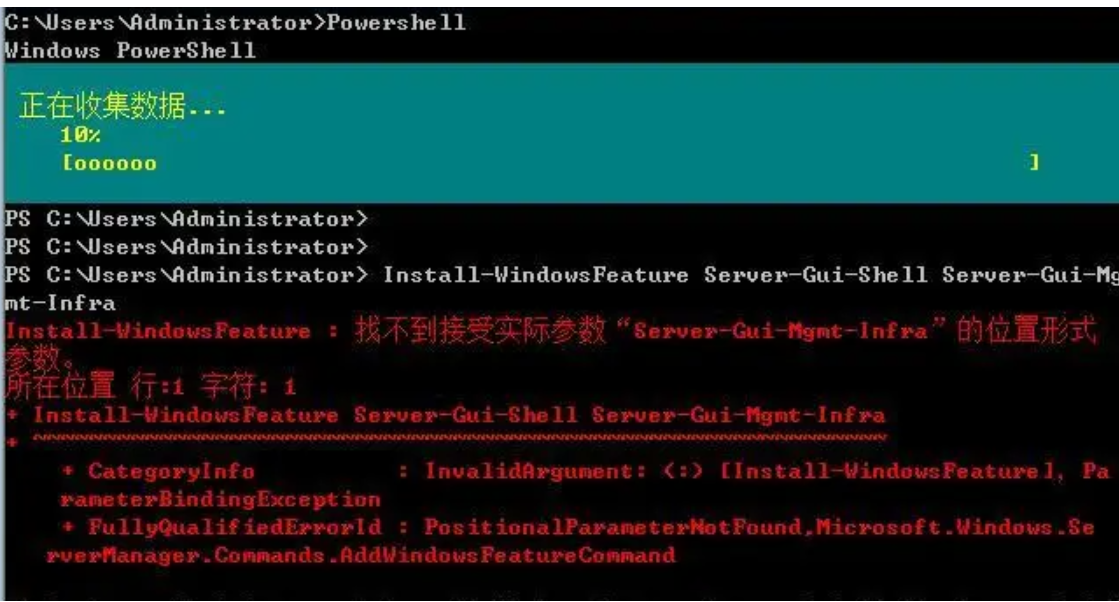This screenshot has height=602, width=1119.
Task: Click the CategoryInfo label
Action: pyautogui.click(x=171, y=471)
